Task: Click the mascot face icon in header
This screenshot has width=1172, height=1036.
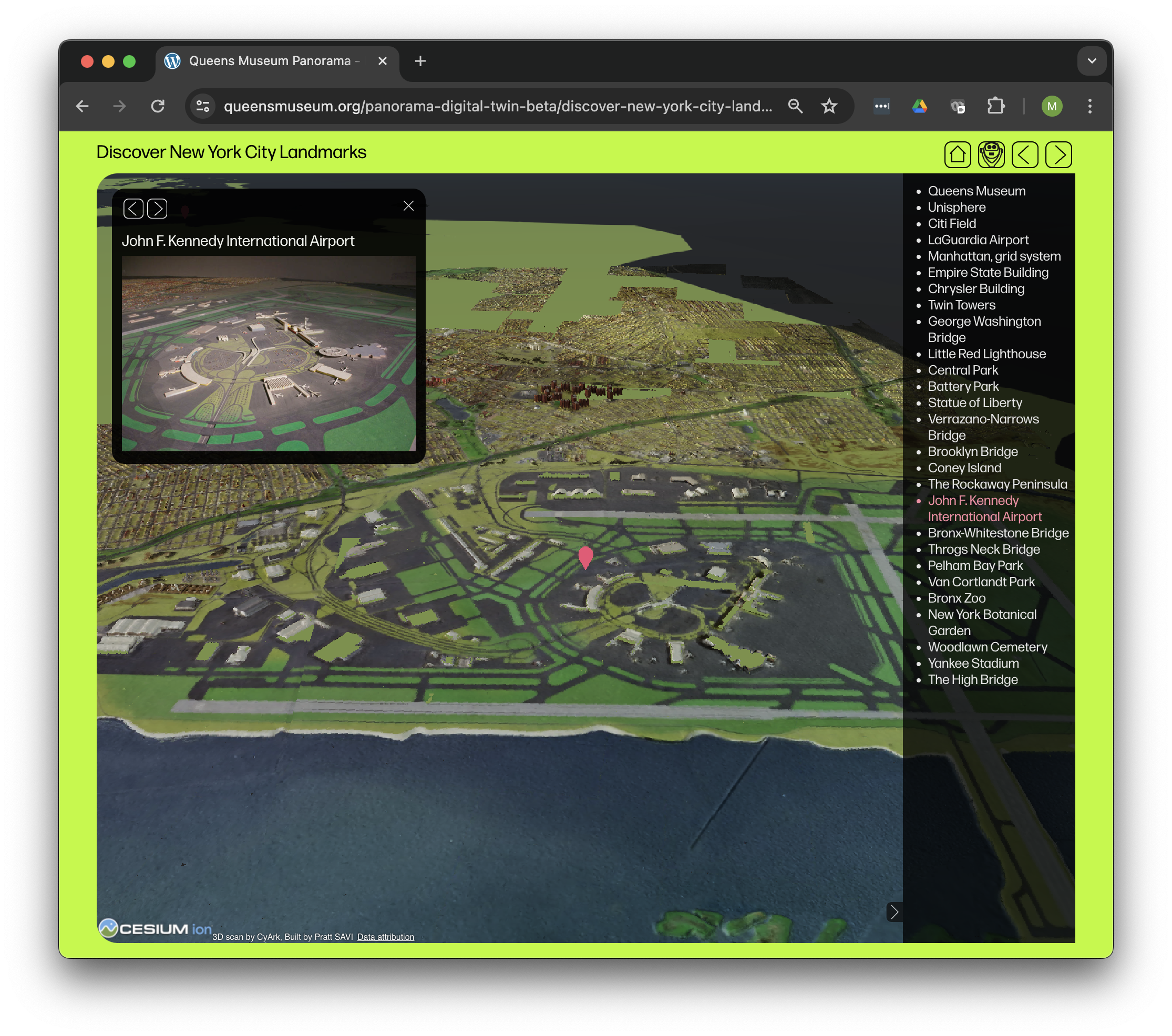Action: pos(991,154)
